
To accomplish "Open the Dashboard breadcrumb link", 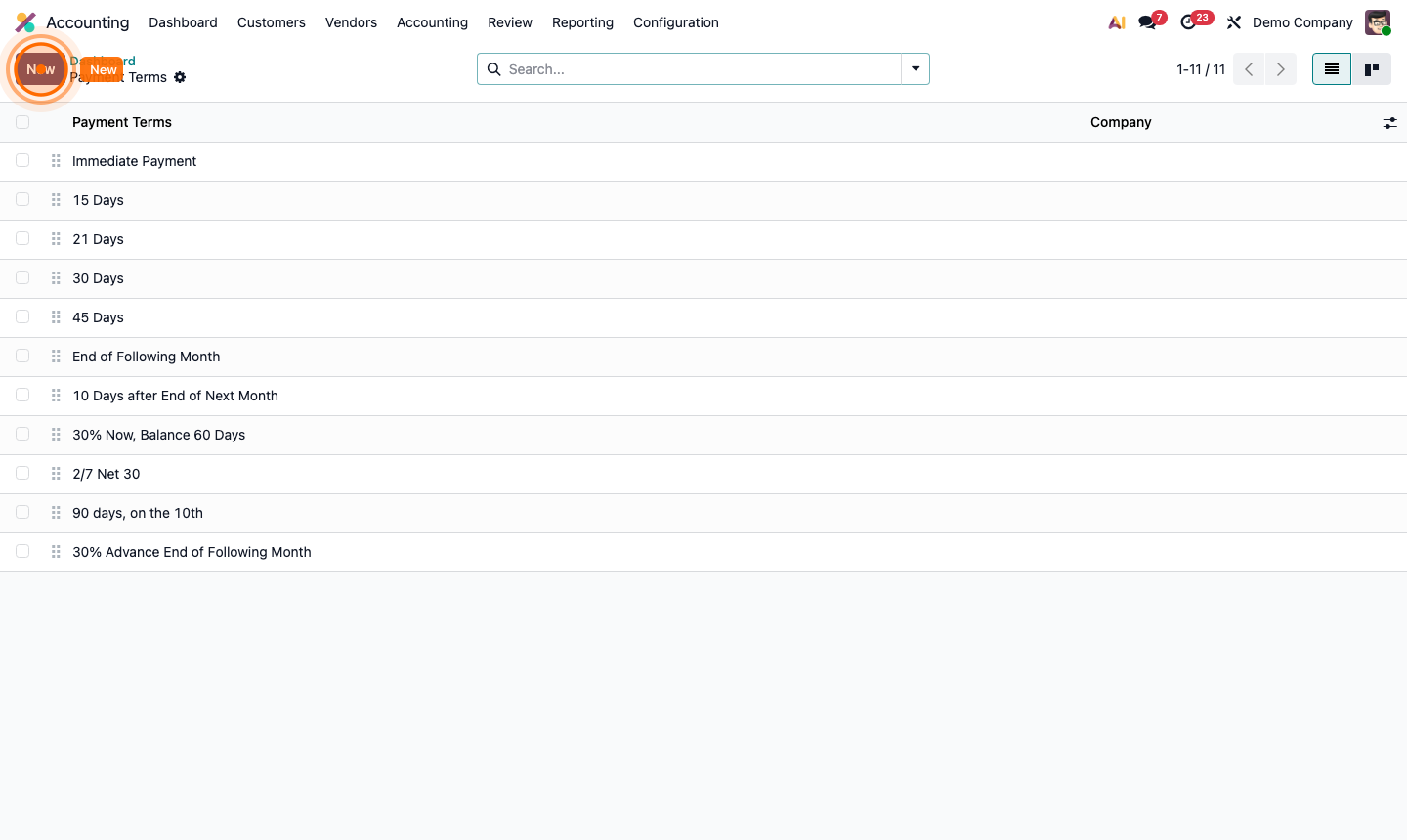I will tap(103, 61).
